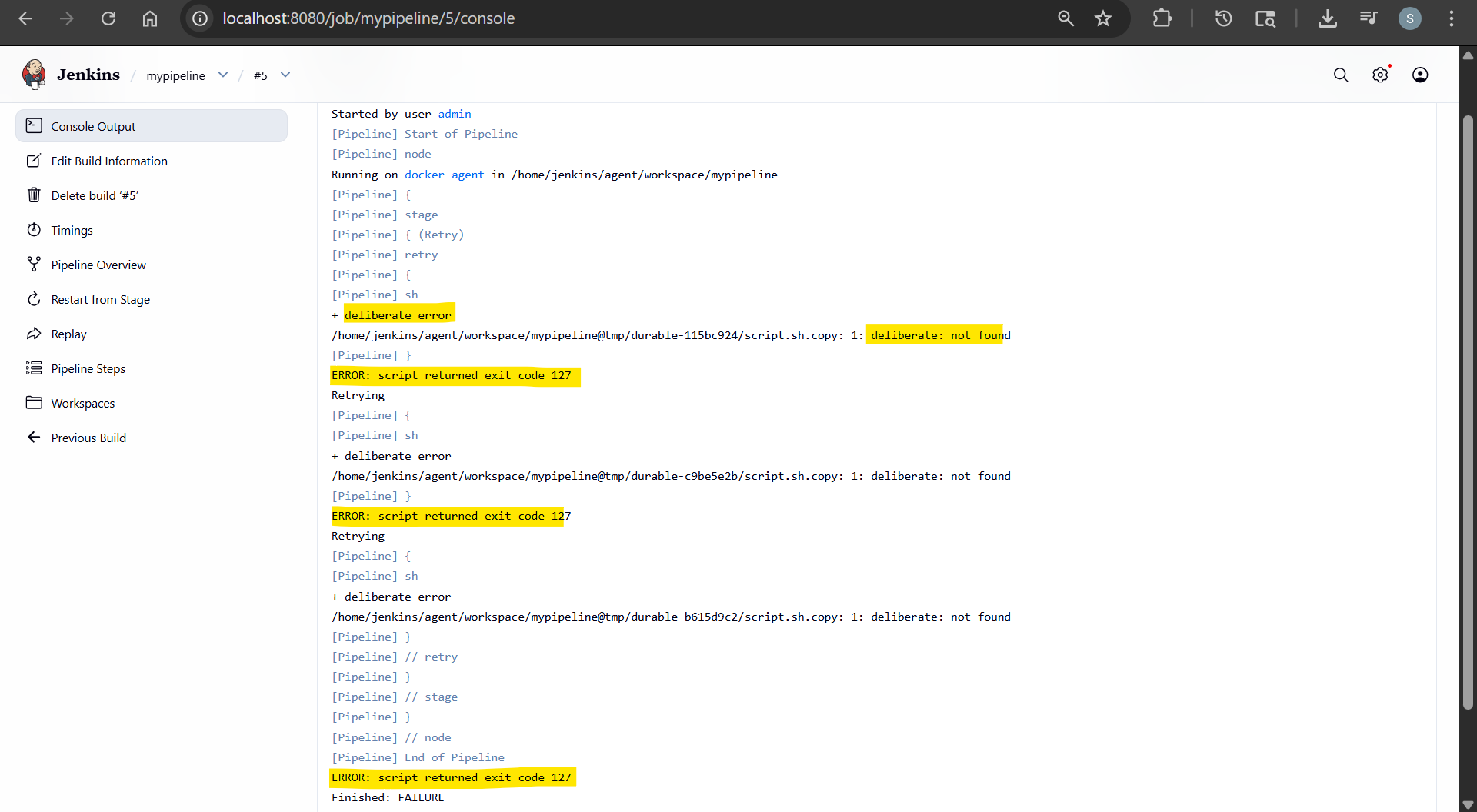Viewport: 1477px width, 812px height.
Task: Click the durable-c9be5e2b script path line
Action: coord(671,476)
